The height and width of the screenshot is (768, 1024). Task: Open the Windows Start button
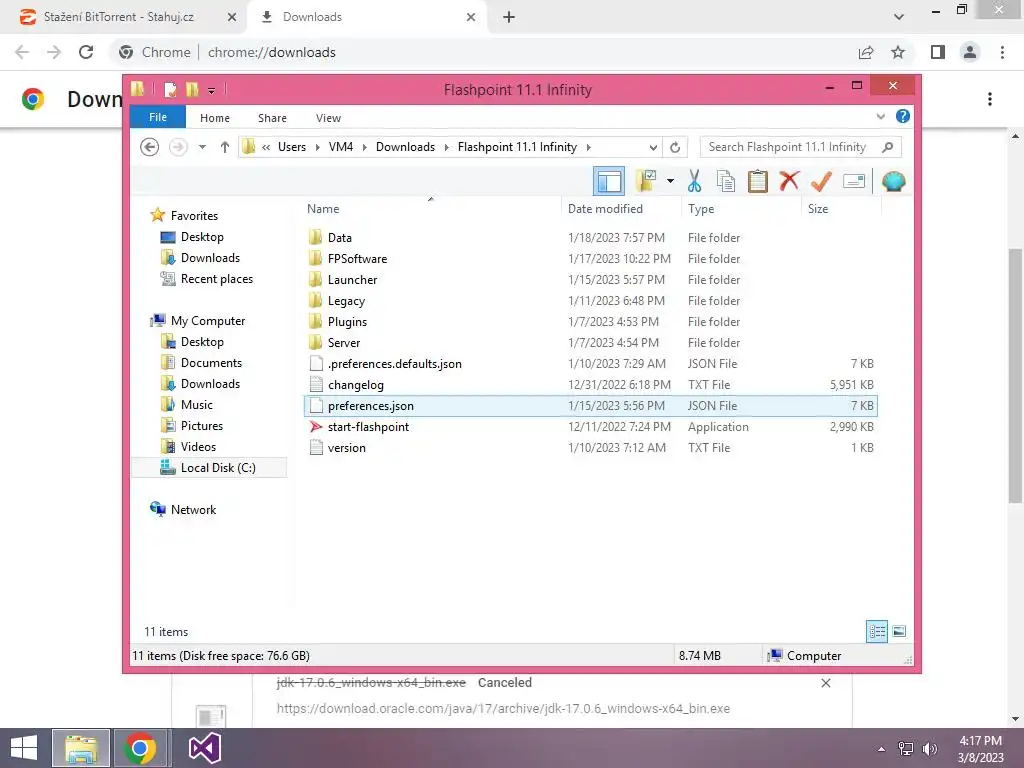[24, 748]
